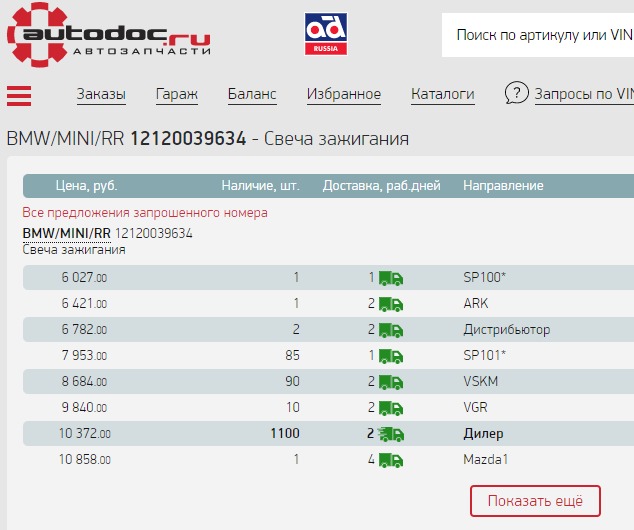Screen dimensions: 634x530
Task: Sort by Наличие, шт. column header
Action: tap(260, 186)
